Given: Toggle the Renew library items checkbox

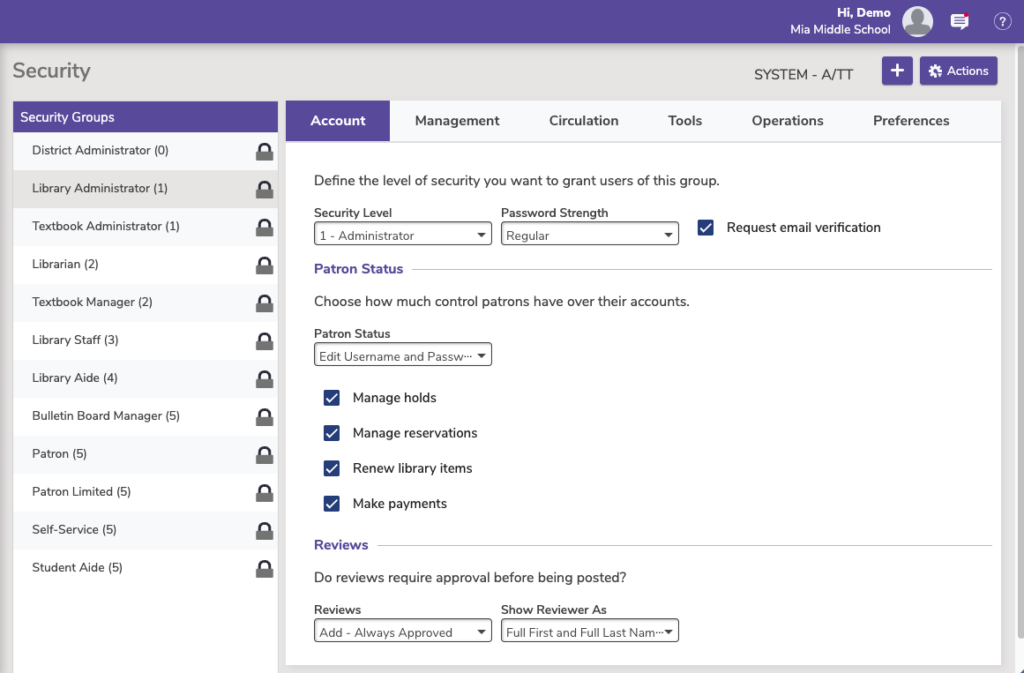Looking at the screenshot, I should point(332,469).
